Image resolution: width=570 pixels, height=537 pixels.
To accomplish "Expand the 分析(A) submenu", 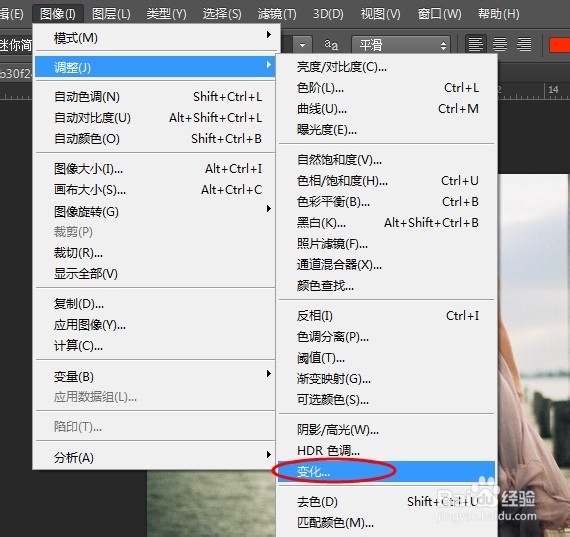I will tap(155, 457).
